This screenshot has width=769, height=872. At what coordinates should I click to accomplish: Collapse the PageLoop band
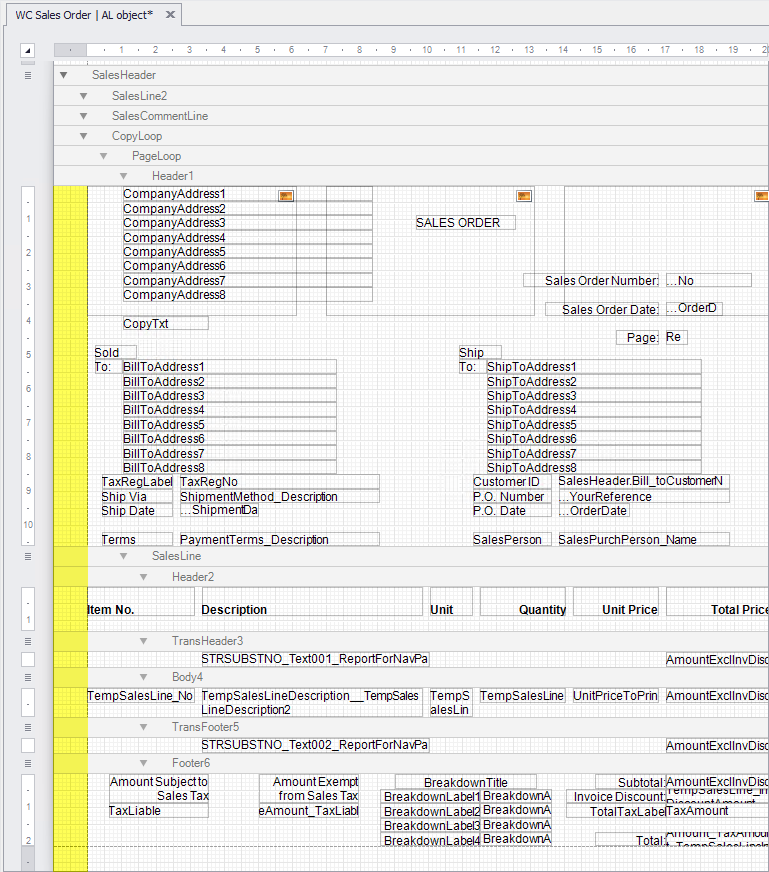click(103, 156)
